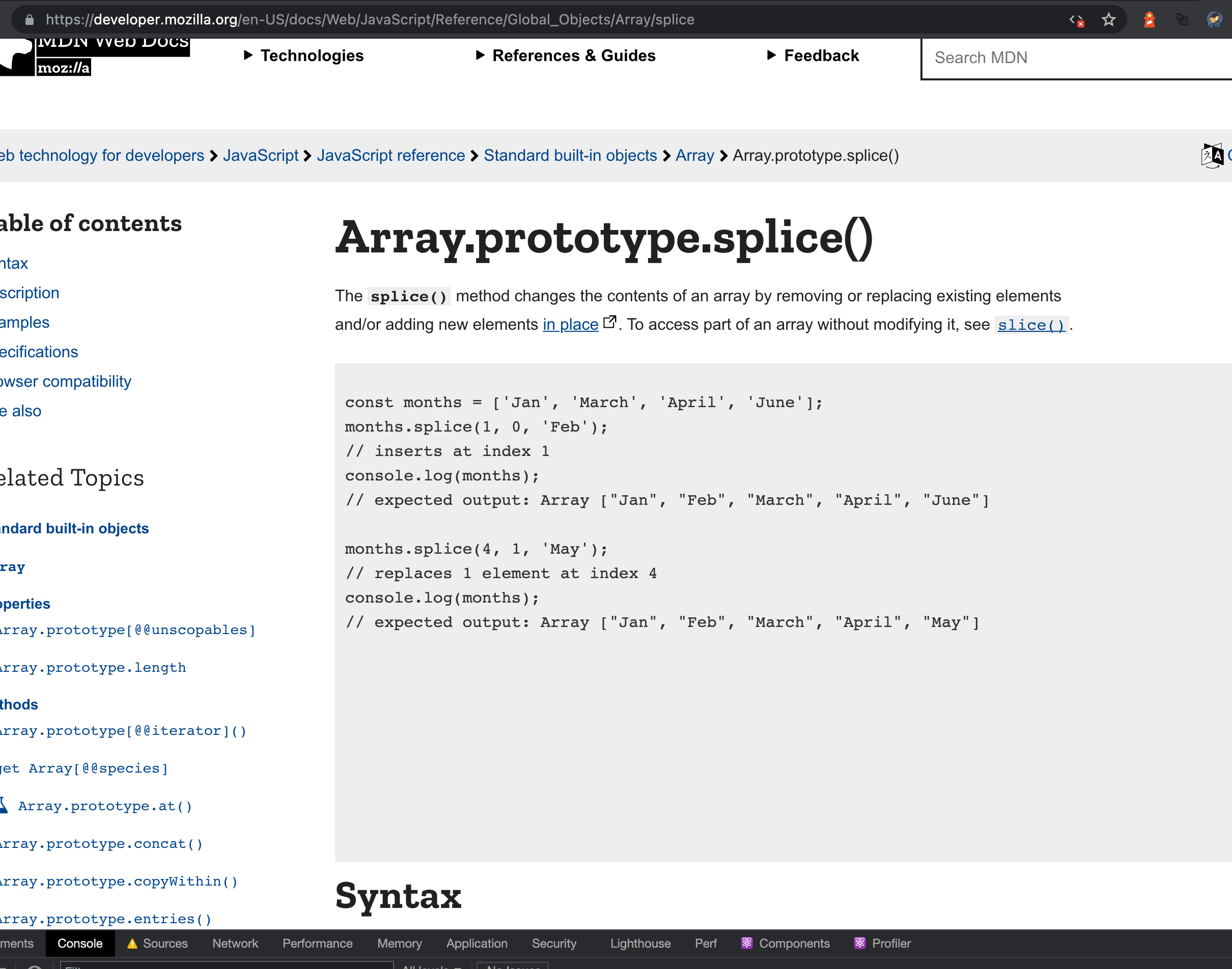Open Array.prototype.concat() in the sidebar

[x=101, y=844]
